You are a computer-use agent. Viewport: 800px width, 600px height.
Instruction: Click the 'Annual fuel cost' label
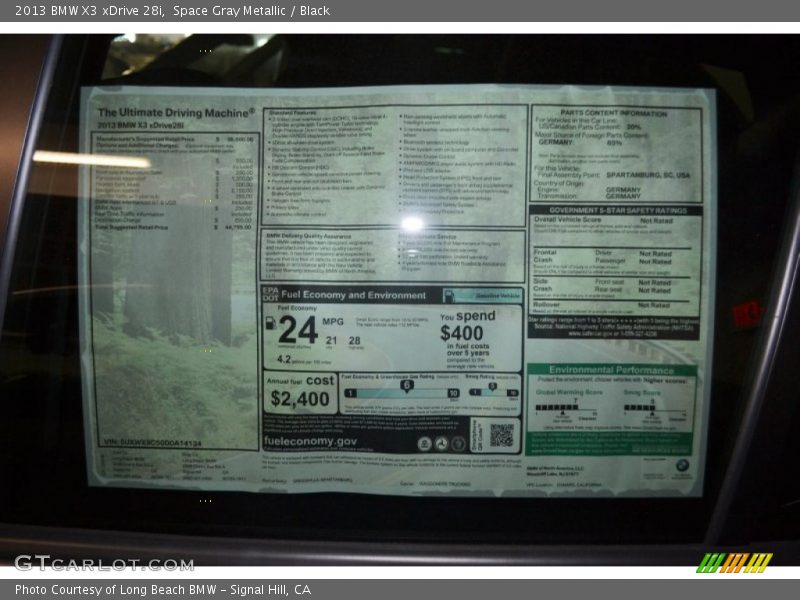point(300,381)
